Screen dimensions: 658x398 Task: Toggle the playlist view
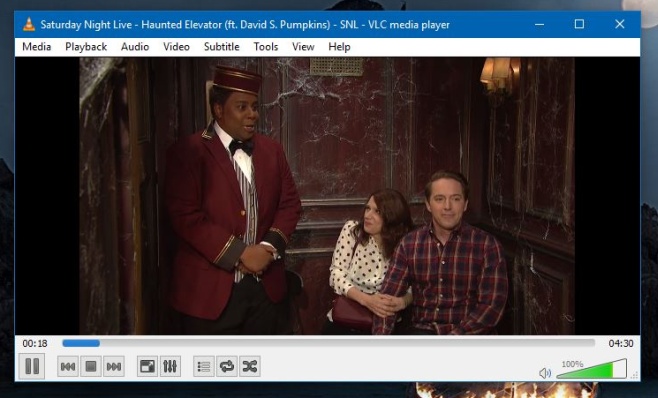(x=204, y=367)
